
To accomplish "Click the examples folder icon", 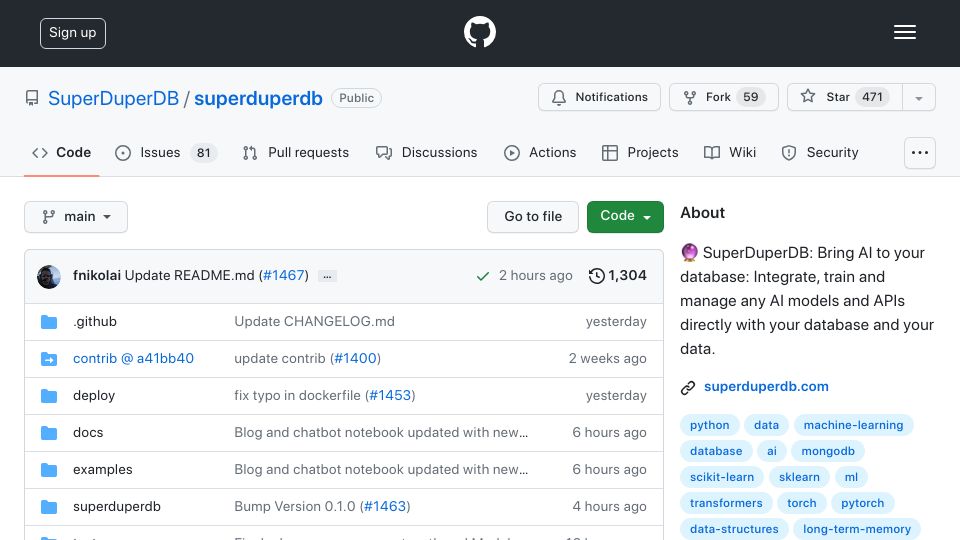I will click(x=49, y=470).
